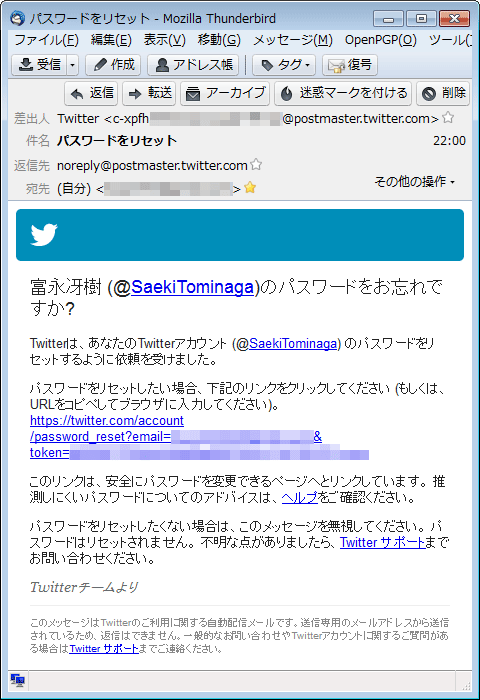Toggle the star next to the noreply reply-to address

tap(256, 165)
